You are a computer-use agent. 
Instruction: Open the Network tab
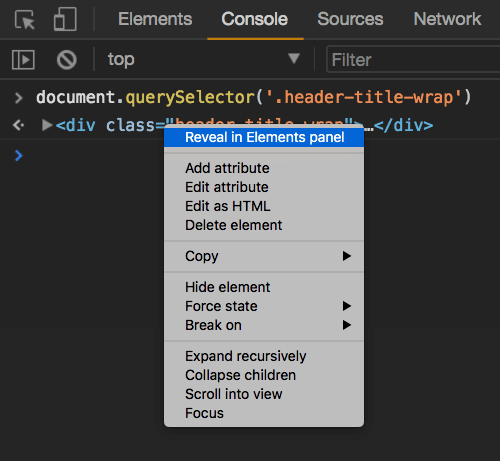coord(447,19)
